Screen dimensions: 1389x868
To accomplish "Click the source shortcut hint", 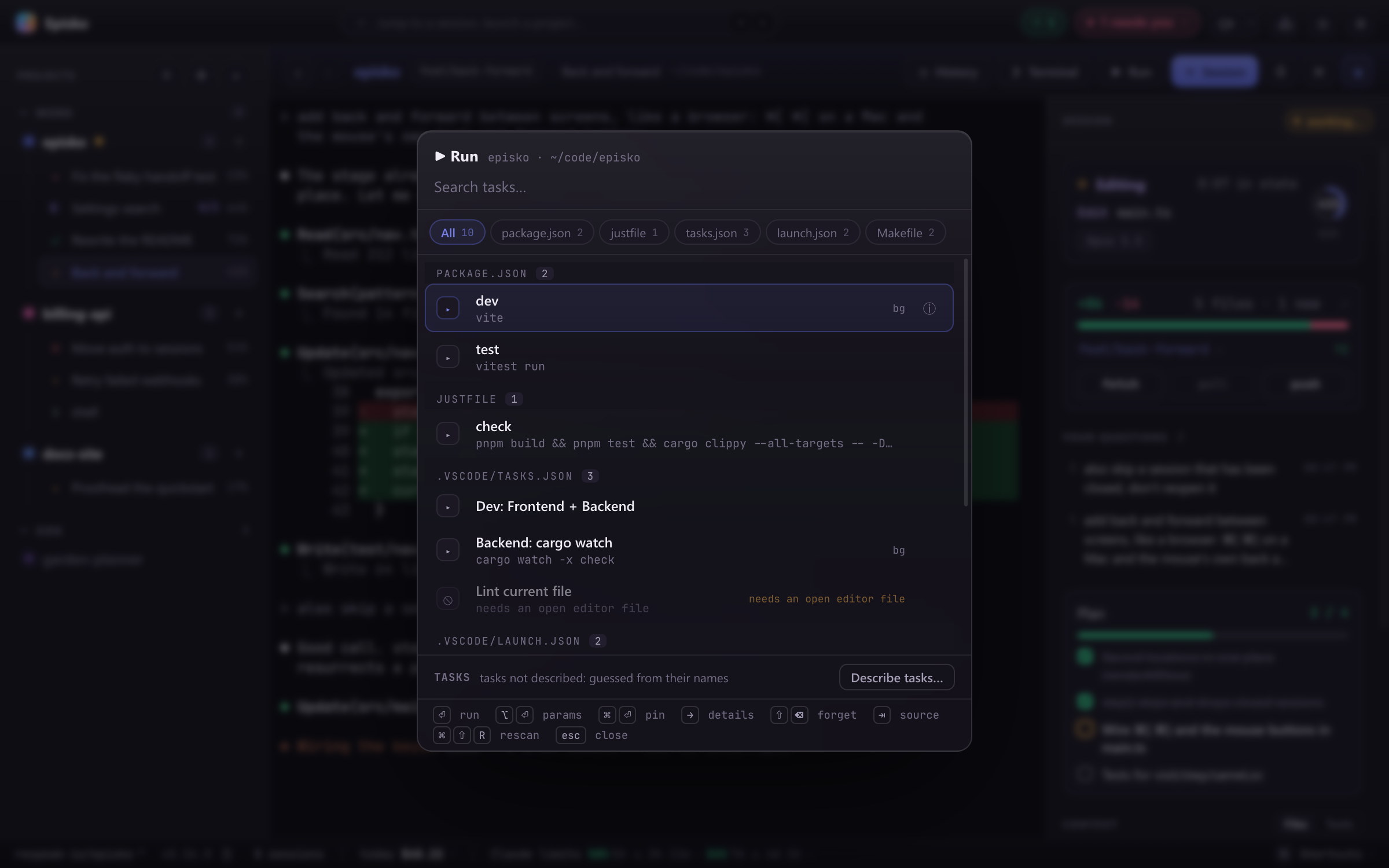I will tap(906, 715).
